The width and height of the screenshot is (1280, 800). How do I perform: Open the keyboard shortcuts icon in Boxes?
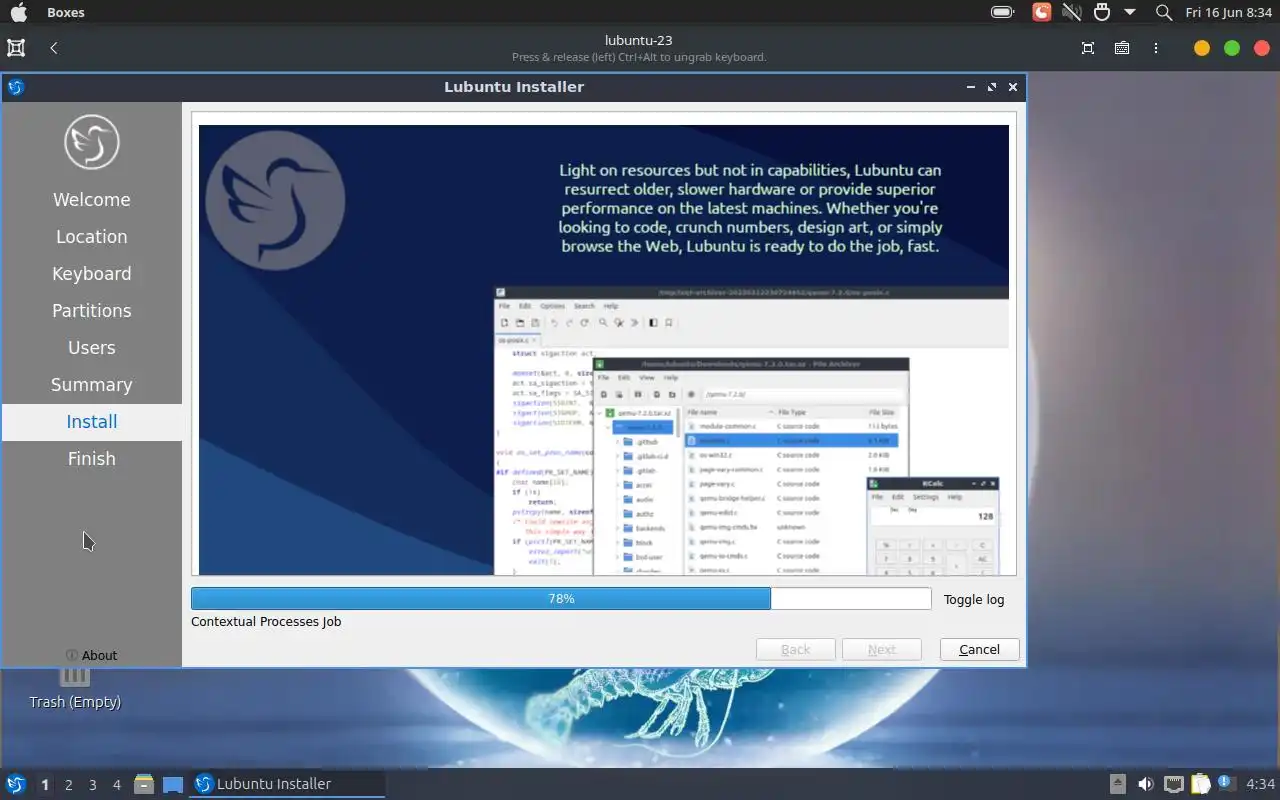pos(1122,47)
